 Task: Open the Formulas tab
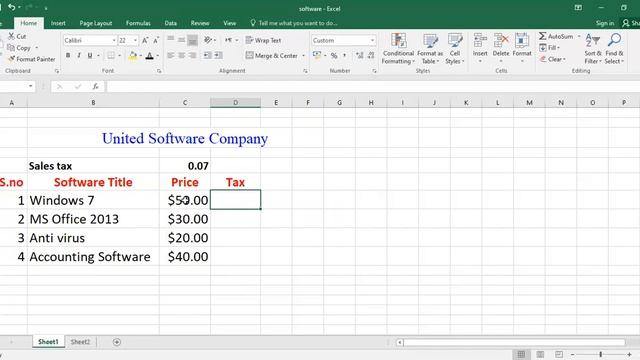[x=138, y=23]
